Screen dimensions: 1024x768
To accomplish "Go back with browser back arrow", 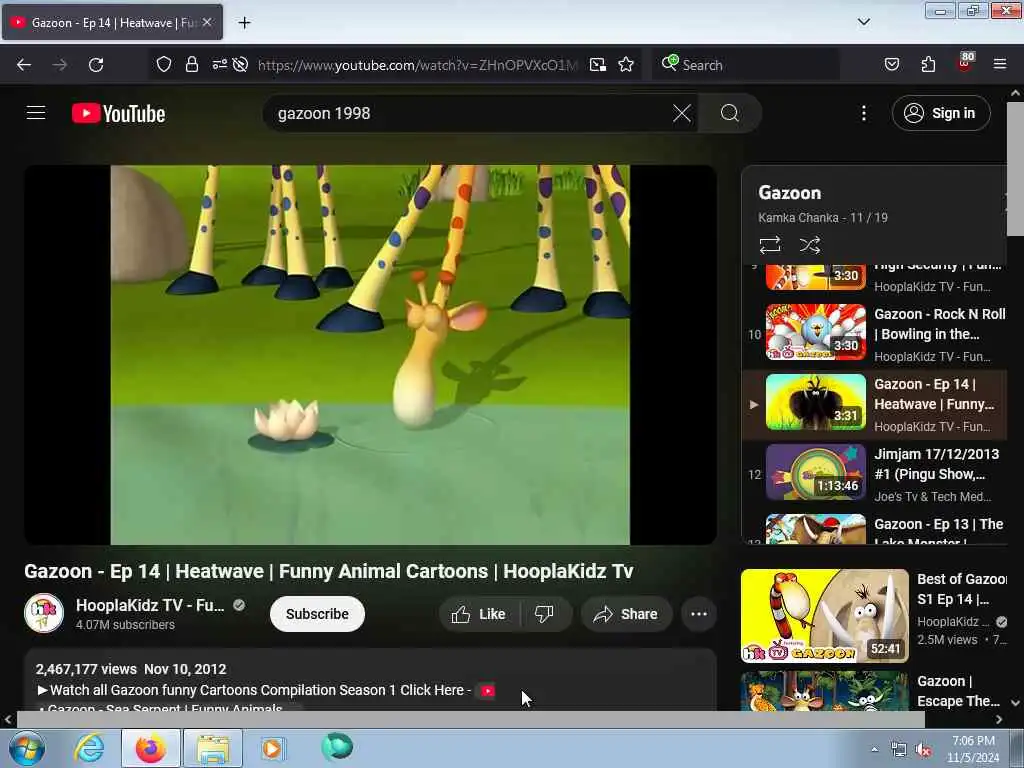I will [x=24, y=65].
